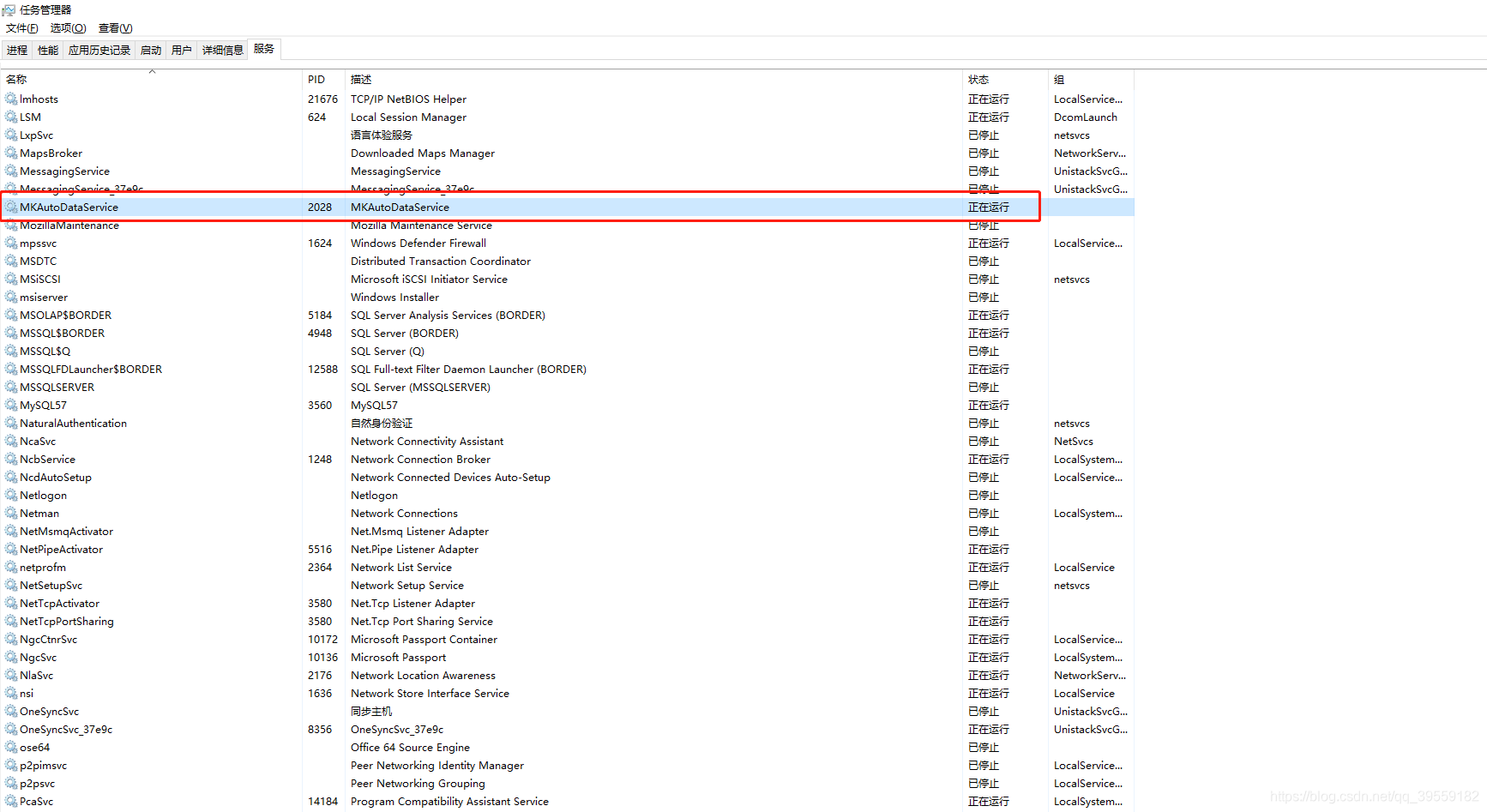Click the description 'Local Session Manager'

(408, 117)
